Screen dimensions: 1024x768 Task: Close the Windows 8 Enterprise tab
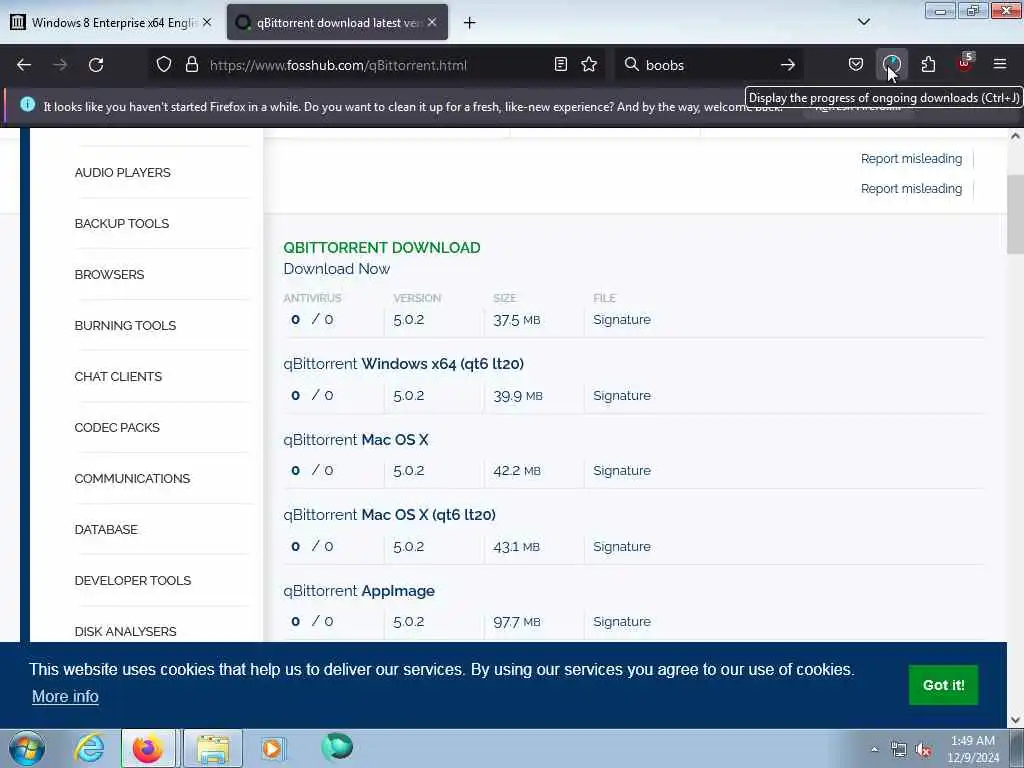pos(207,22)
